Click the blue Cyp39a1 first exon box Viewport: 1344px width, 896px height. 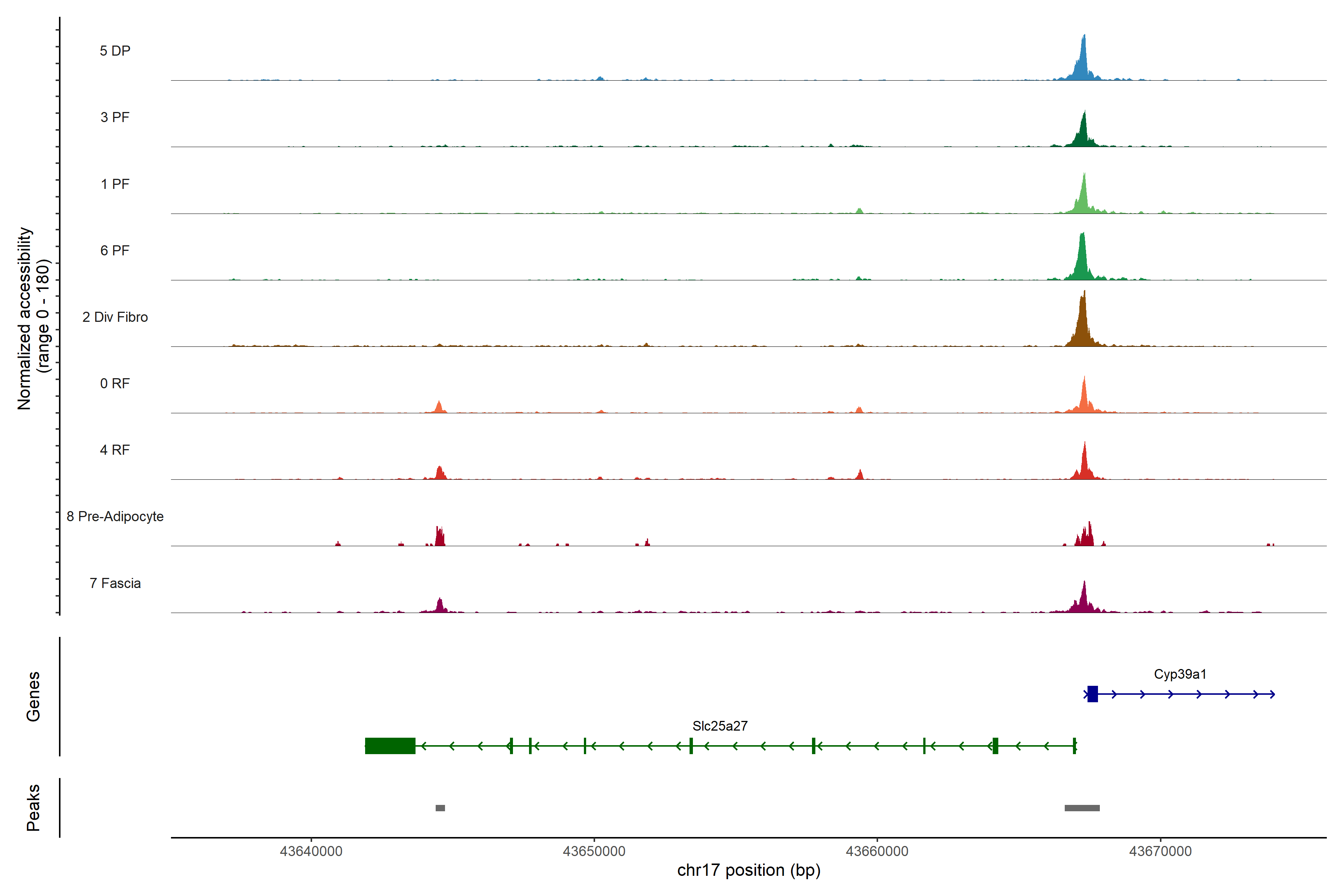click(1092, 694)
